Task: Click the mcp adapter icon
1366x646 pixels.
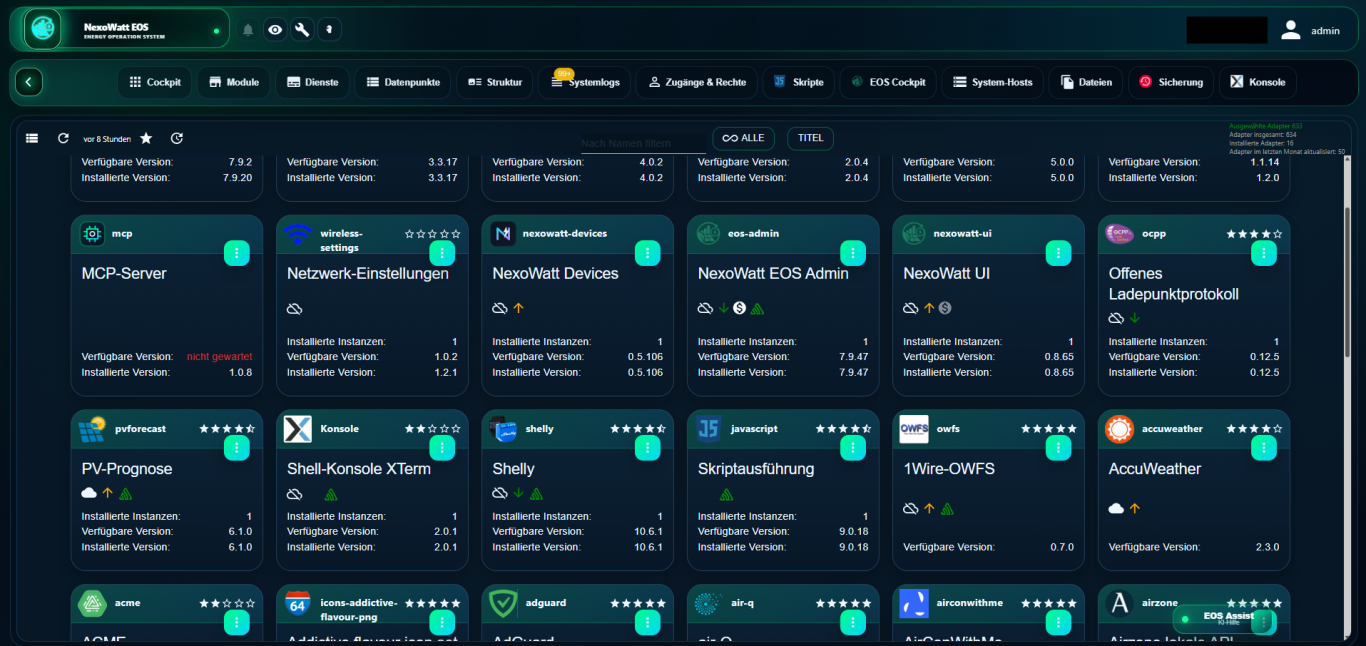Action: [93, 234]
